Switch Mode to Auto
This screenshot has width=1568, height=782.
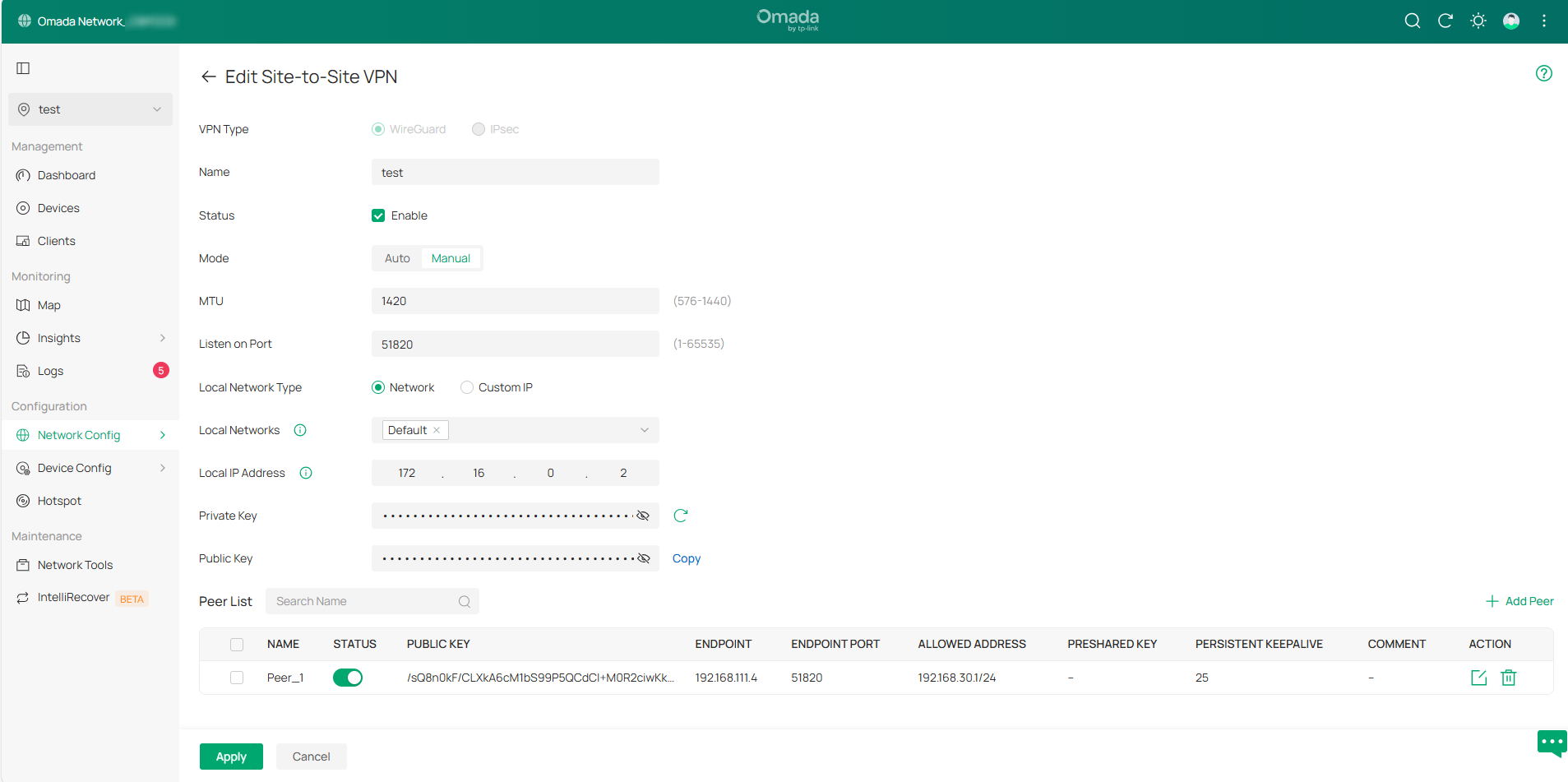click(397, 257)
